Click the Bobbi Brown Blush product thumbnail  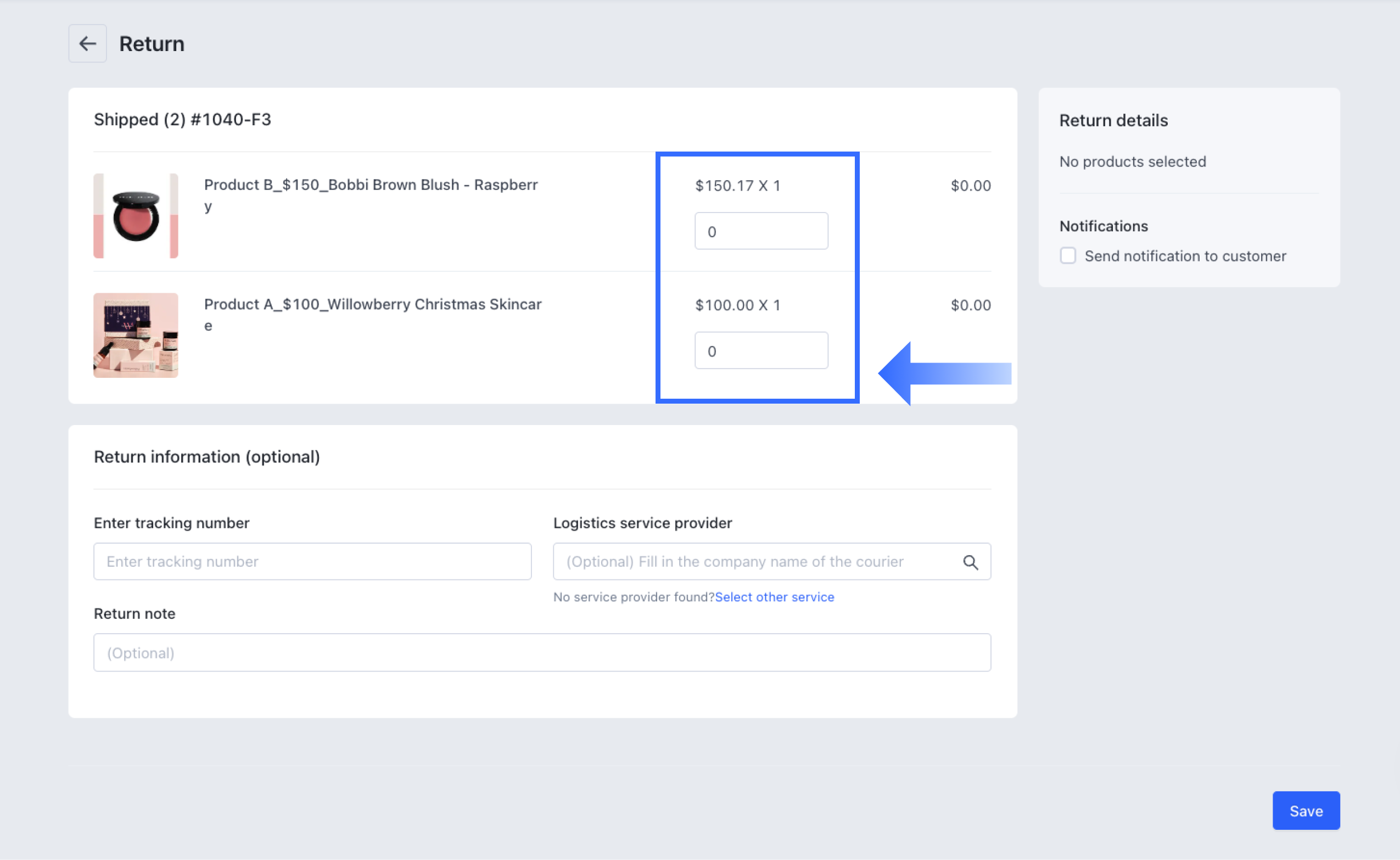tap(136, 216)
